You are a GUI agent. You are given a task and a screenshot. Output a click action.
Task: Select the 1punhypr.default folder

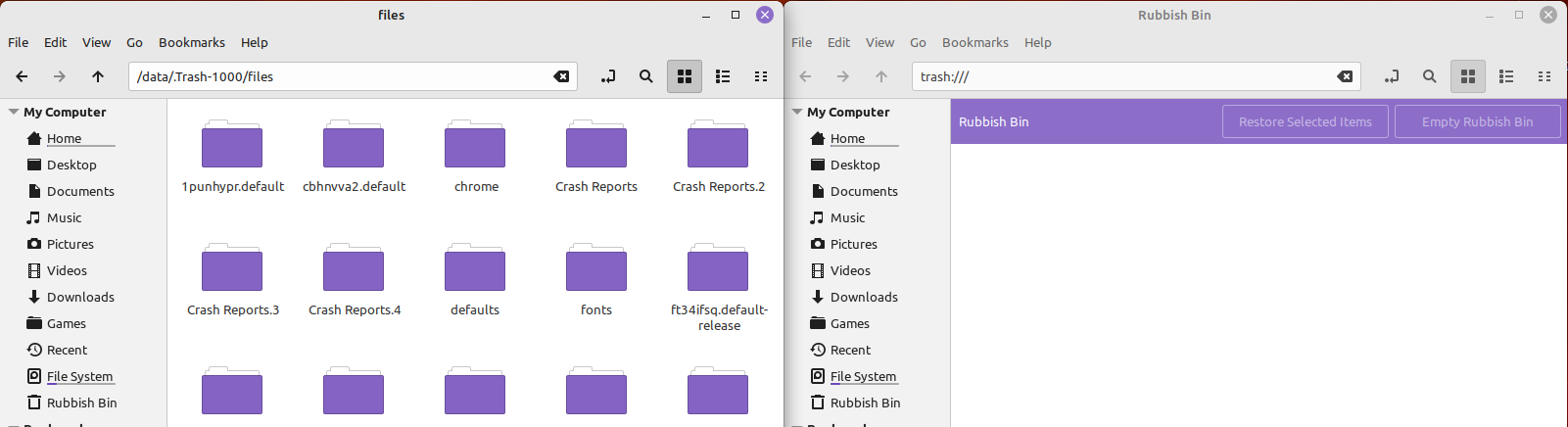coord(232,157)
